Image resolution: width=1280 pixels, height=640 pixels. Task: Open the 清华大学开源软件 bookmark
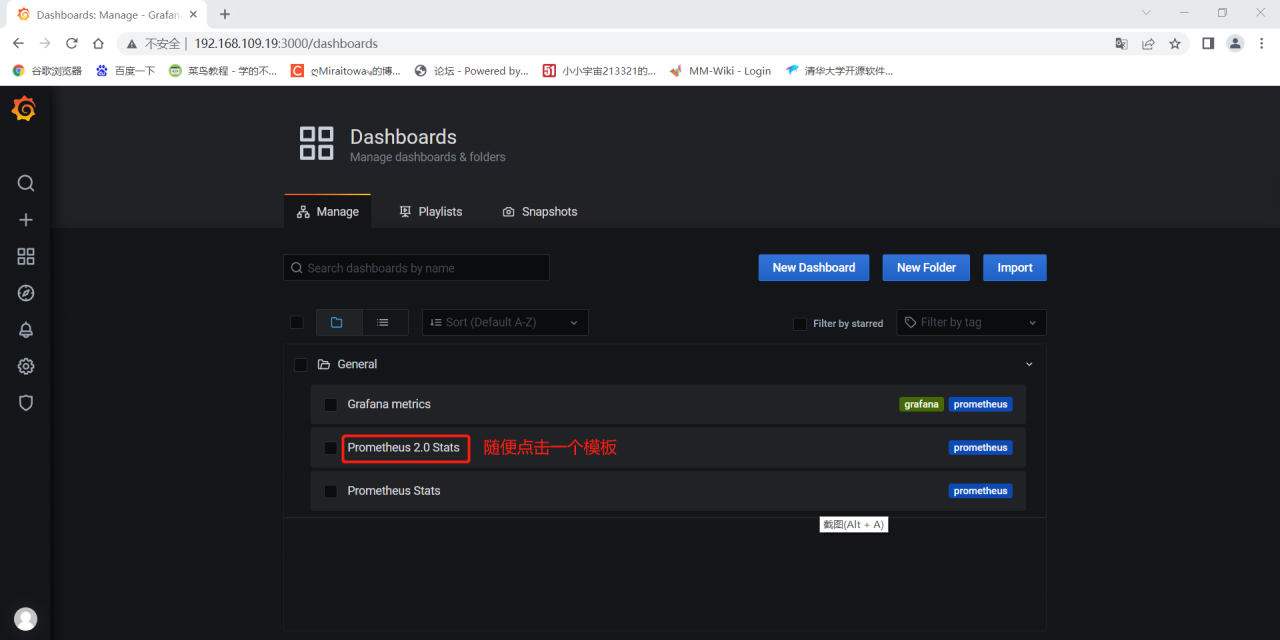tap(839, 71)
